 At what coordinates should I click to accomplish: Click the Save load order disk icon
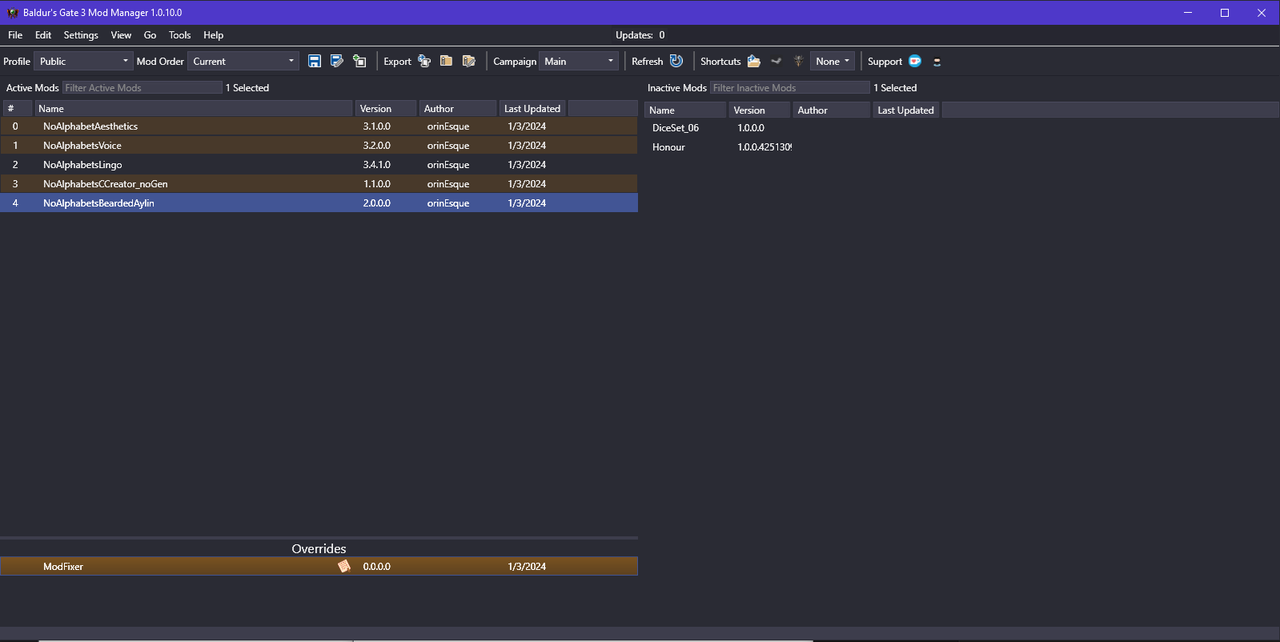tap(314, 61)
